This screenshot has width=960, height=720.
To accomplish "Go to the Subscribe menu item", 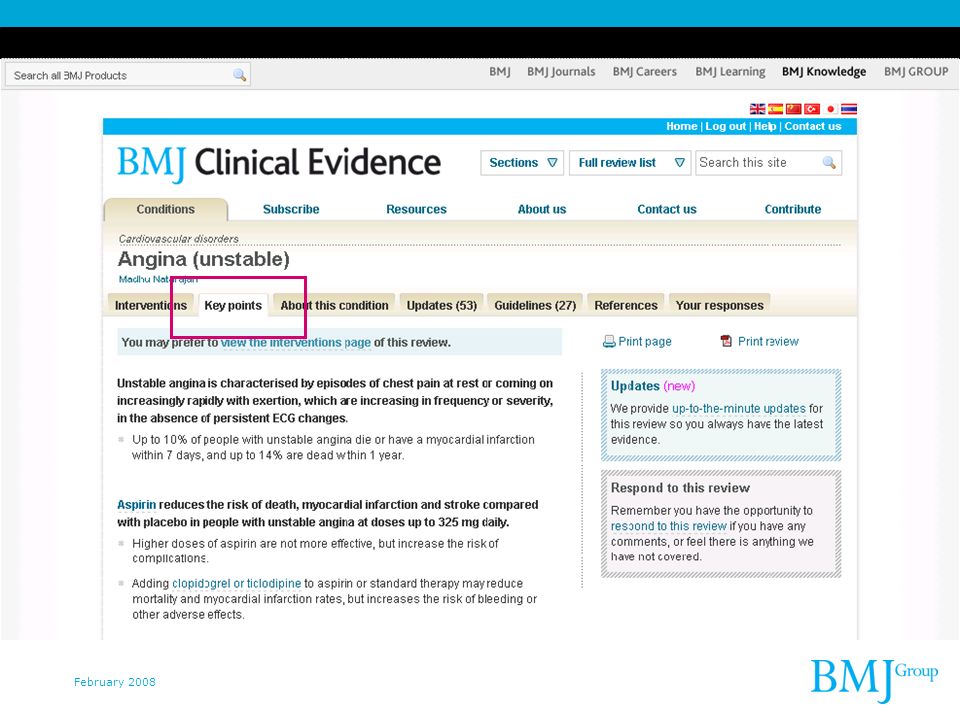I will click(291, 209).
